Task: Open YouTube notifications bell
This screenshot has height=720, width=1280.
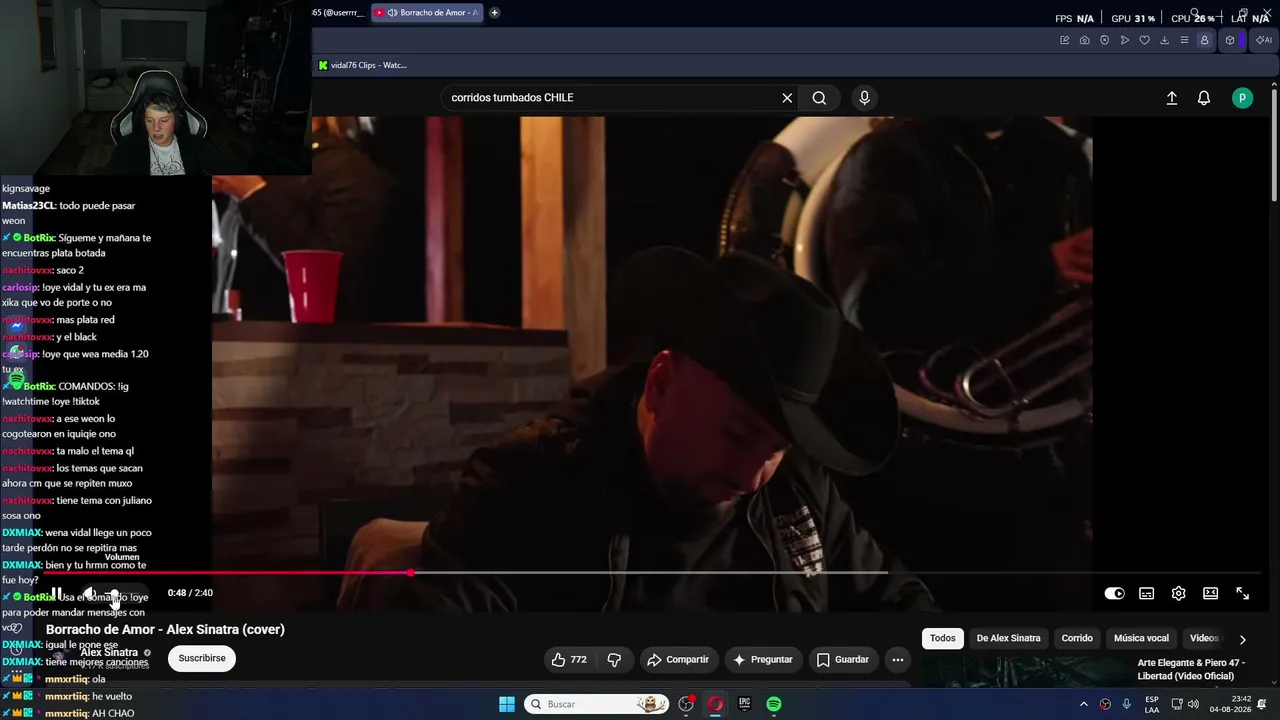Action: point(1204,98)
